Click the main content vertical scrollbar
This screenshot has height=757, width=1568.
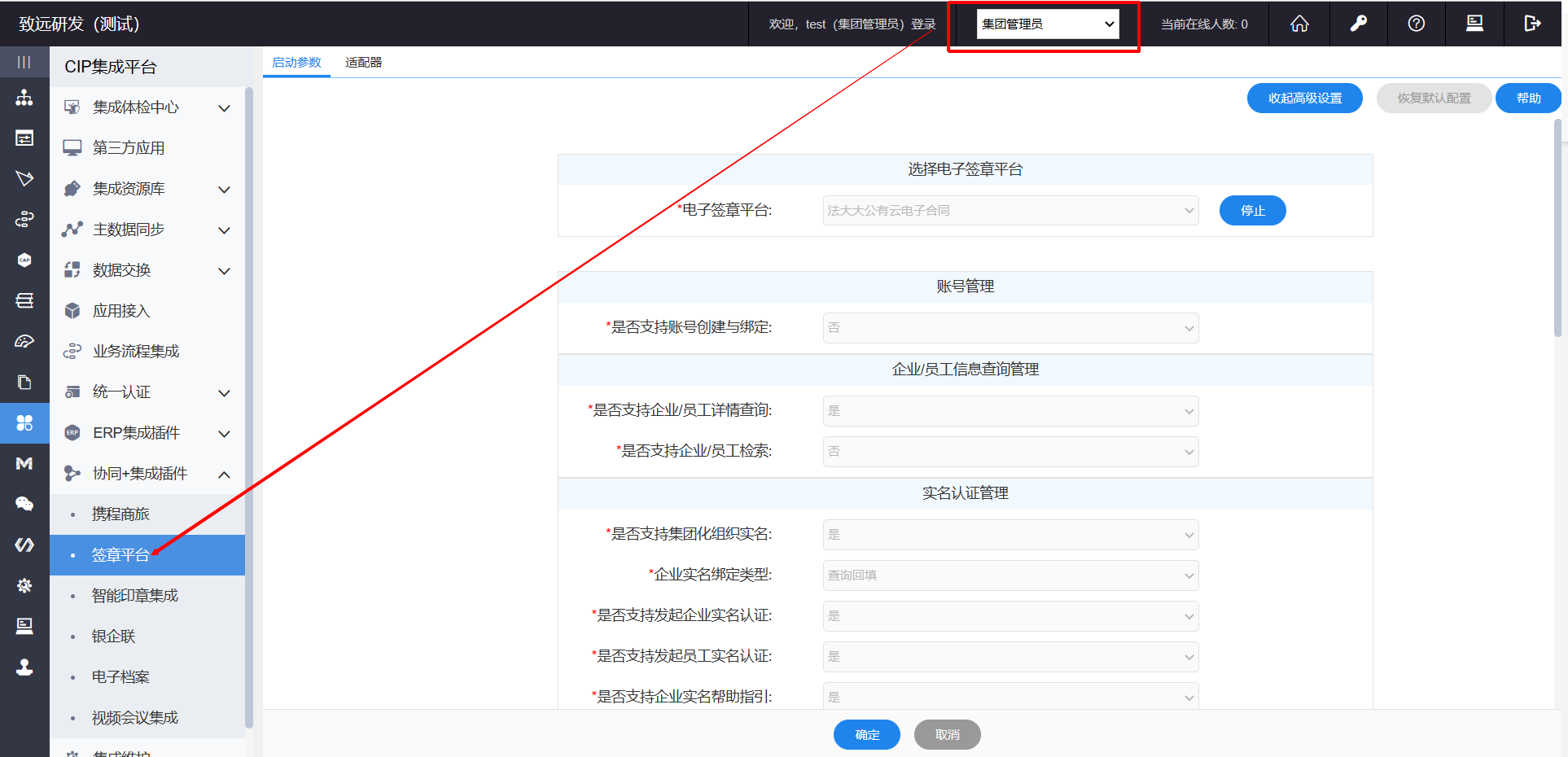pyautogui.click(x=1558, y=228)
